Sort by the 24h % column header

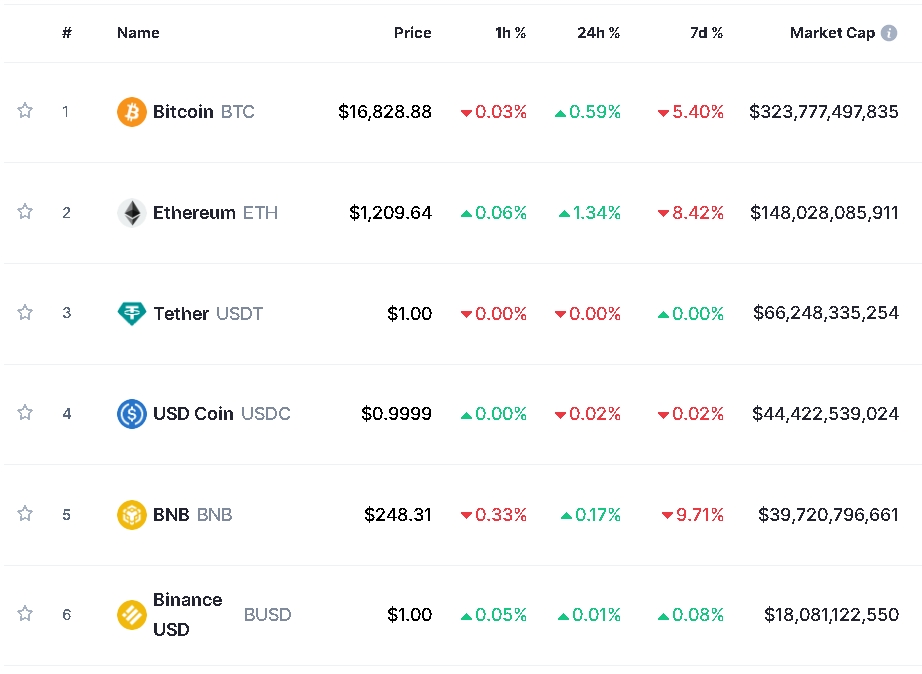[598, 33]
